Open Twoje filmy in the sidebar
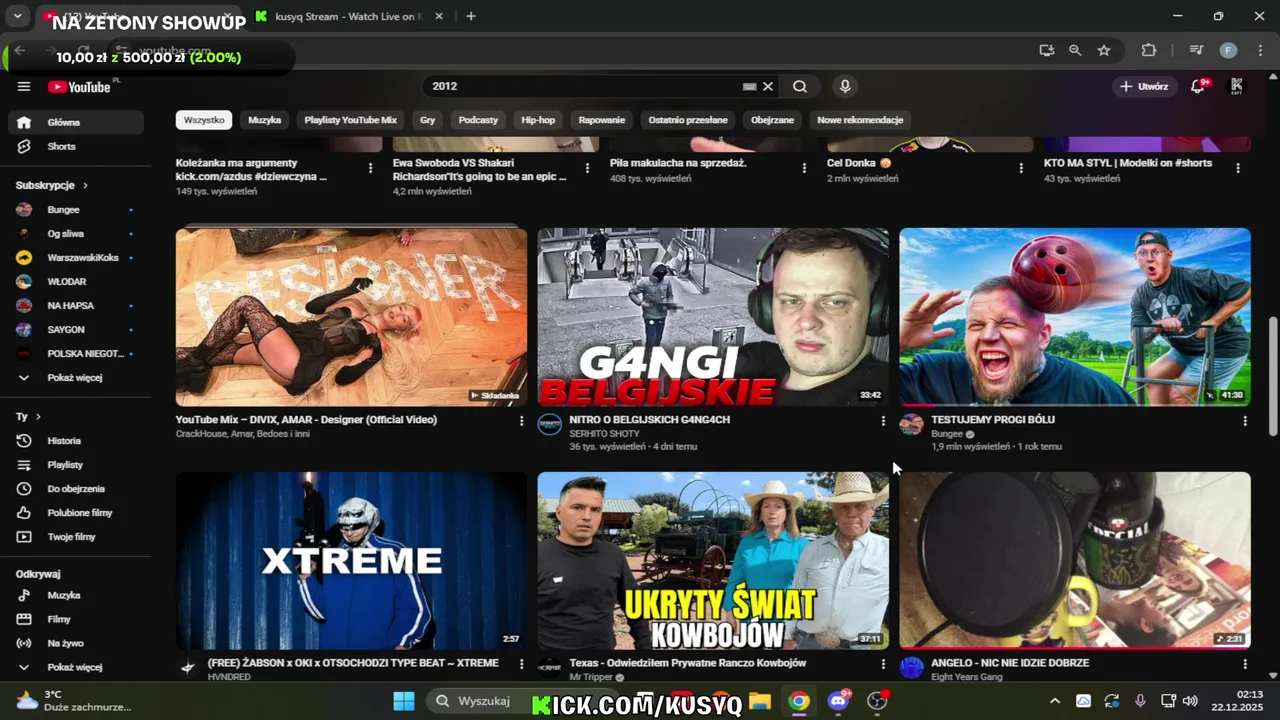The height and width of the screenshot is (720, 1280). coord(76,537)
